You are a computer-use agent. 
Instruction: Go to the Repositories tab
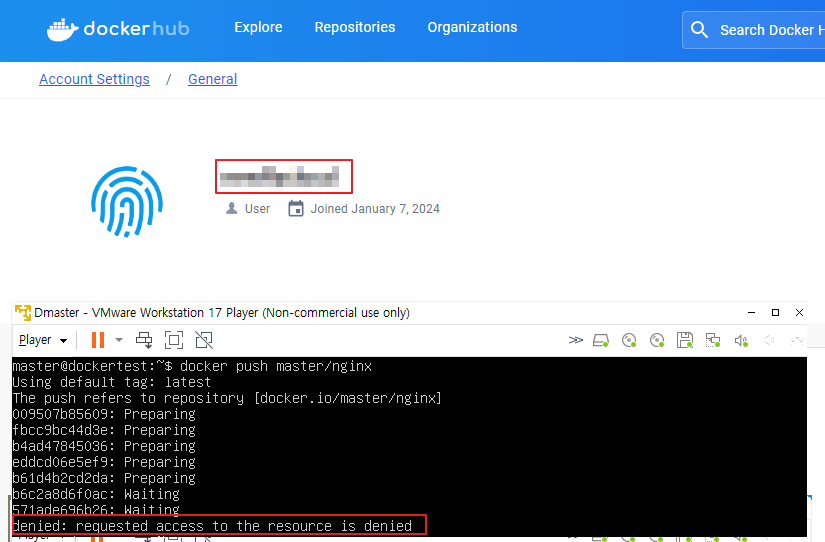tap(355, 27)
